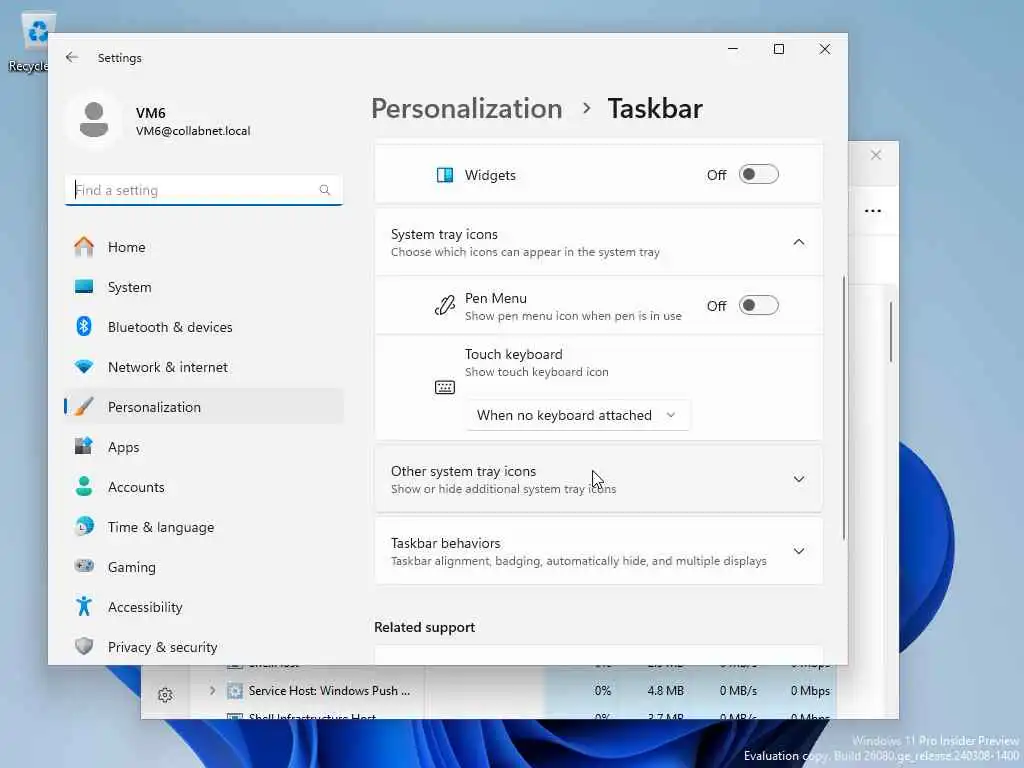The height and width of the screenshot is (768, 1024).
Task: Click the Accounts person icon
Action: (84, 487)
